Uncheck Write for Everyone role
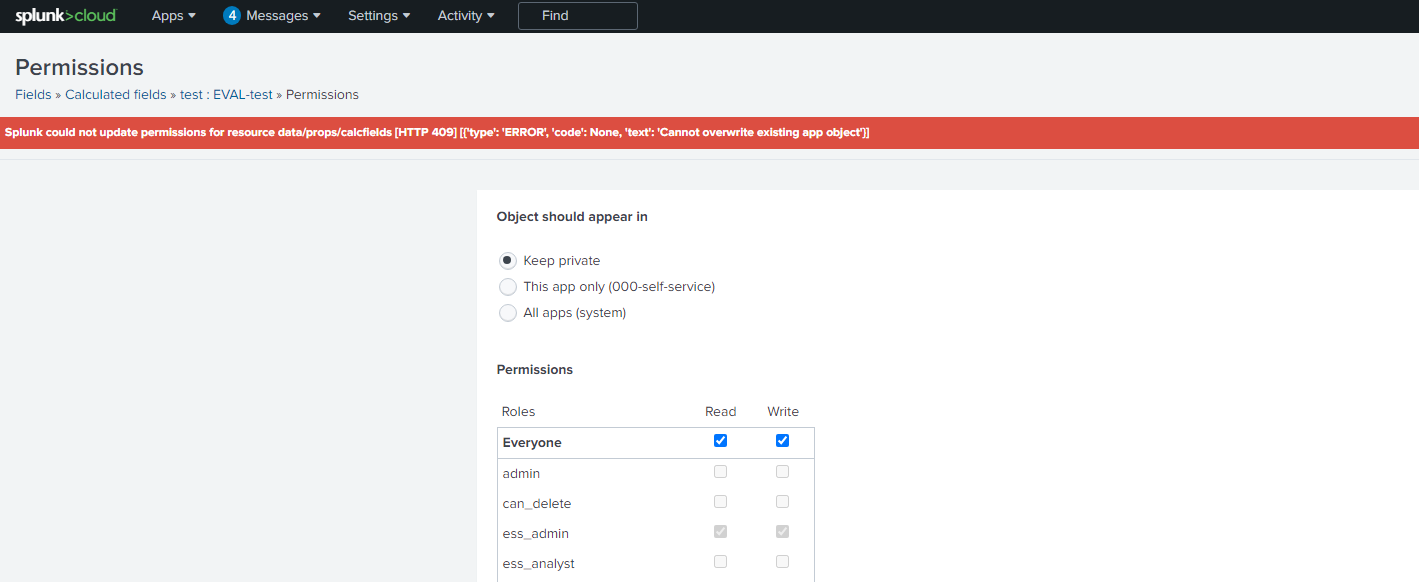1419x582 pixels. (x=782, y=441)
